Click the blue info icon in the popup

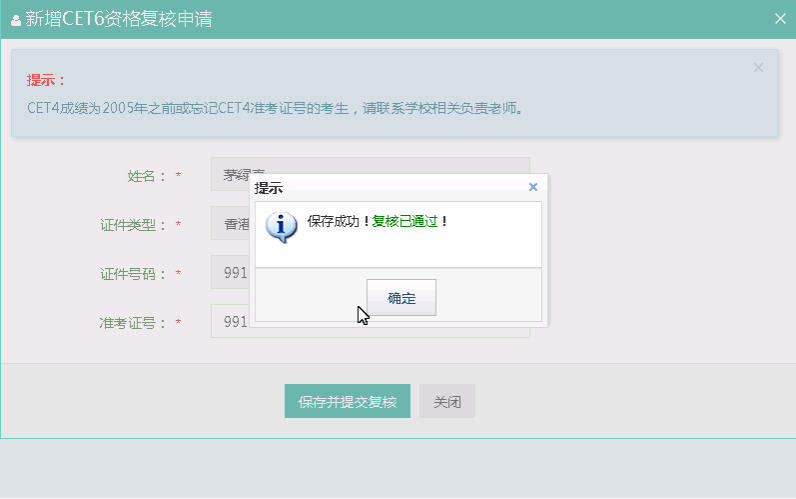pyautogui.click(x=281, y=227)
